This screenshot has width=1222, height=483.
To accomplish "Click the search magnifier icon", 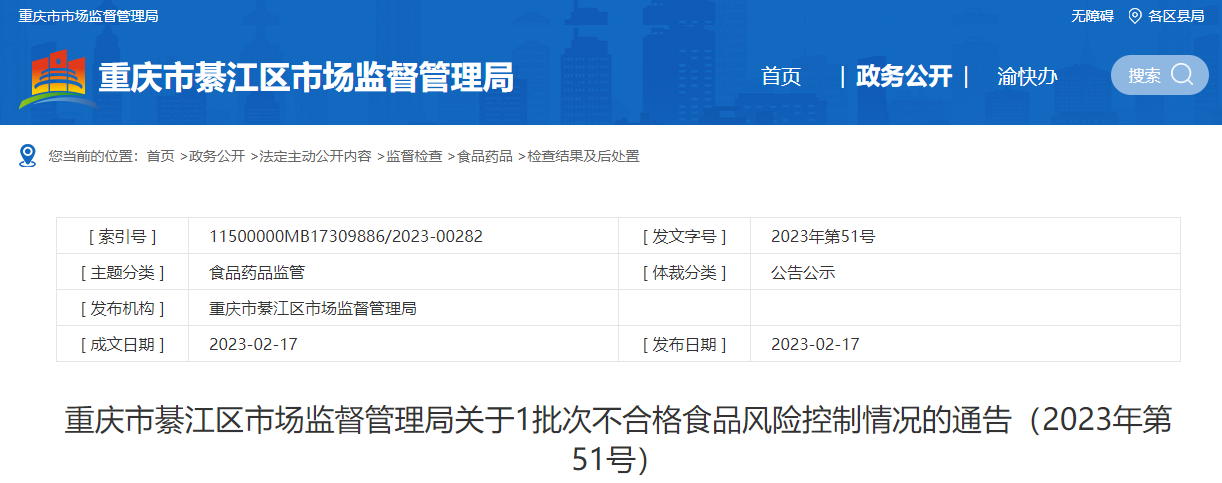I will (1182, 75).
